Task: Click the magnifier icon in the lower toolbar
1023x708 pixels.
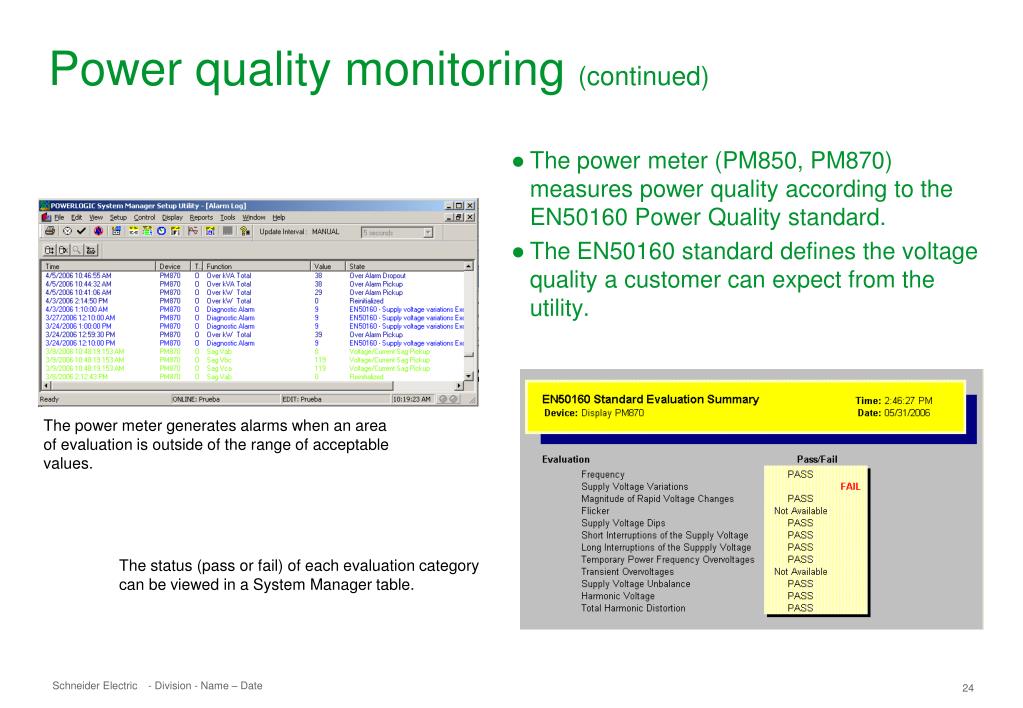Action: coord(77,250)
